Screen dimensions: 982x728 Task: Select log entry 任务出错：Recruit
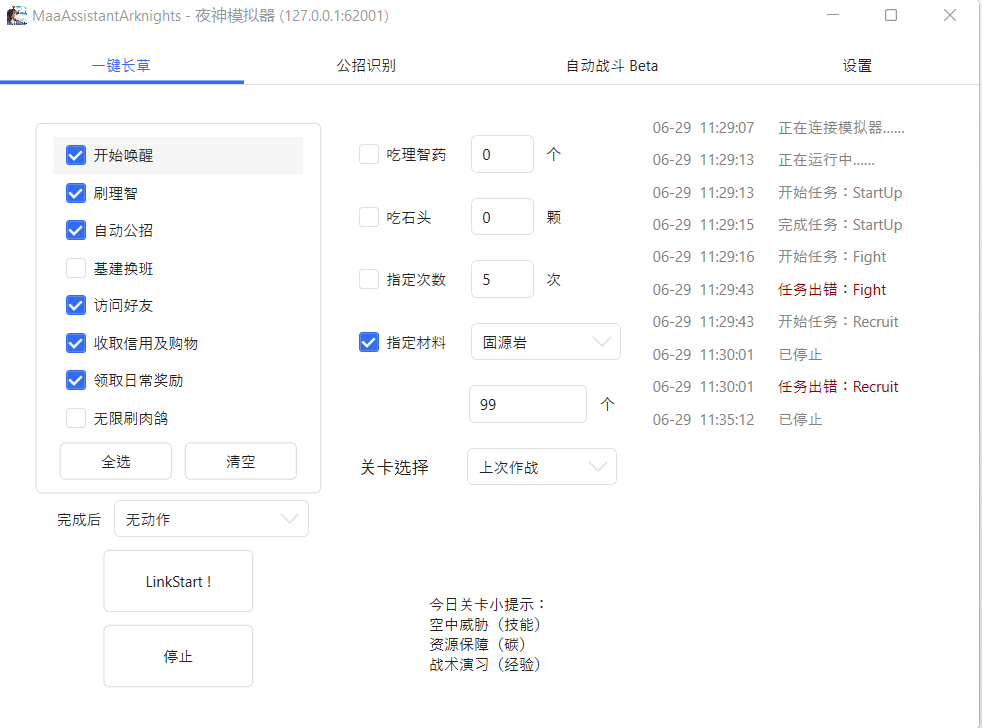(838, 387)
